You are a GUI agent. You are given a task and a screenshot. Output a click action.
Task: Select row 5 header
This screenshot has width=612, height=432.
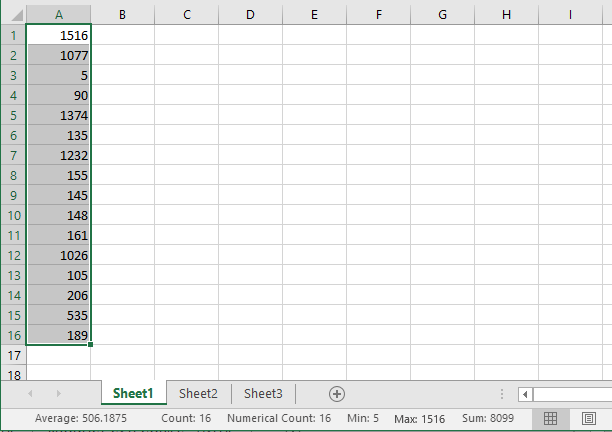14,115
